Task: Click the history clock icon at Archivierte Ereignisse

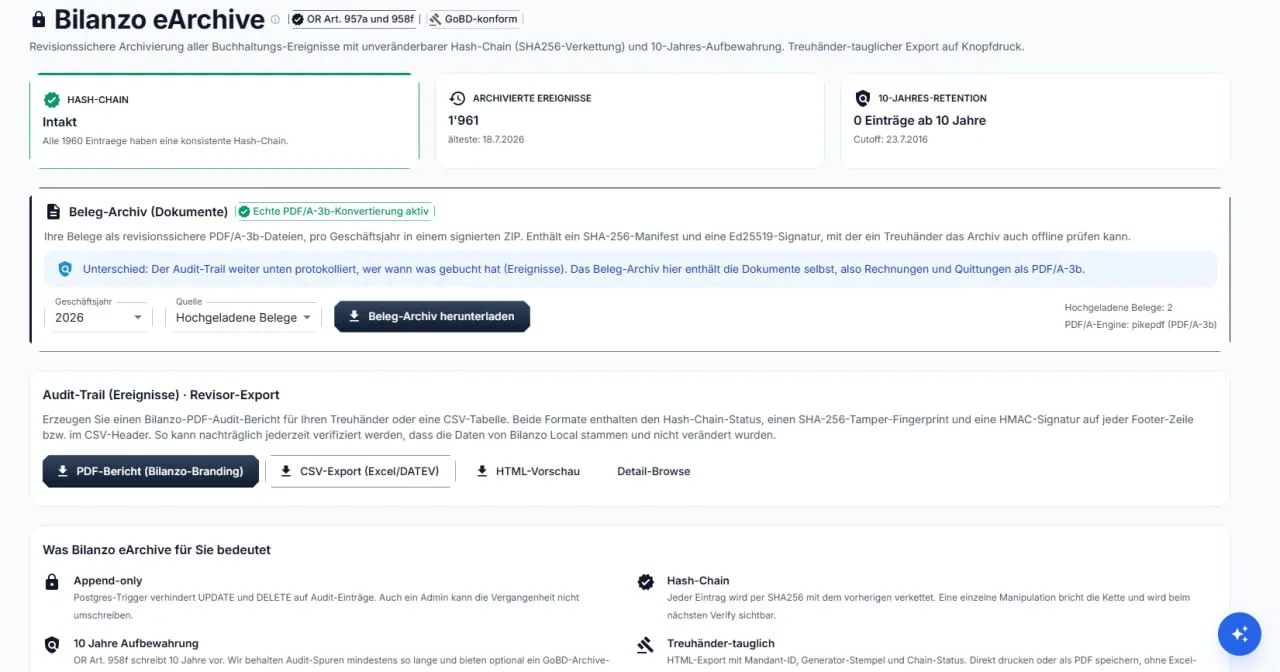Action: click(x=457, y=98)
